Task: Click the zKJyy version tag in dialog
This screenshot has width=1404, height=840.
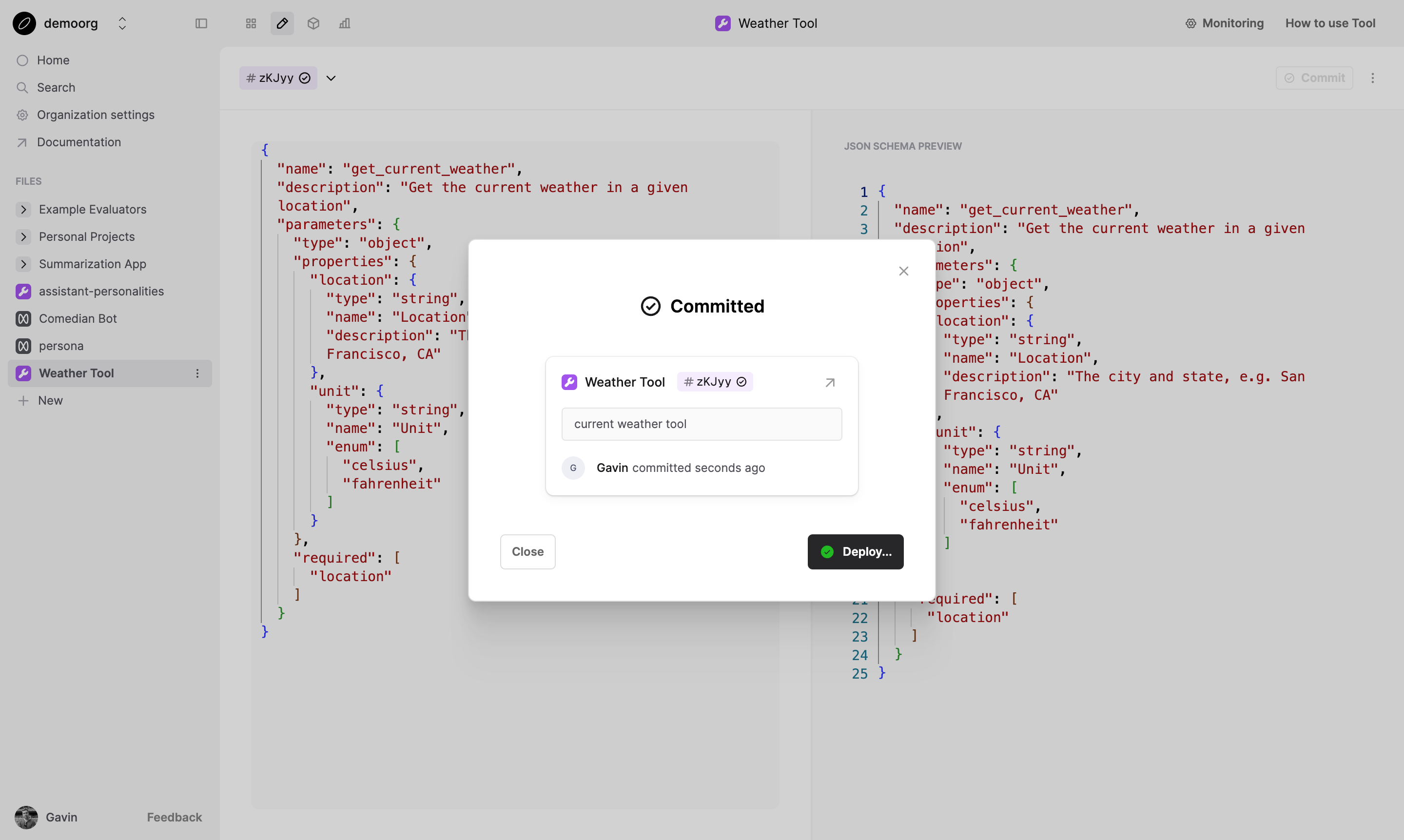Action: pos(715,382)
